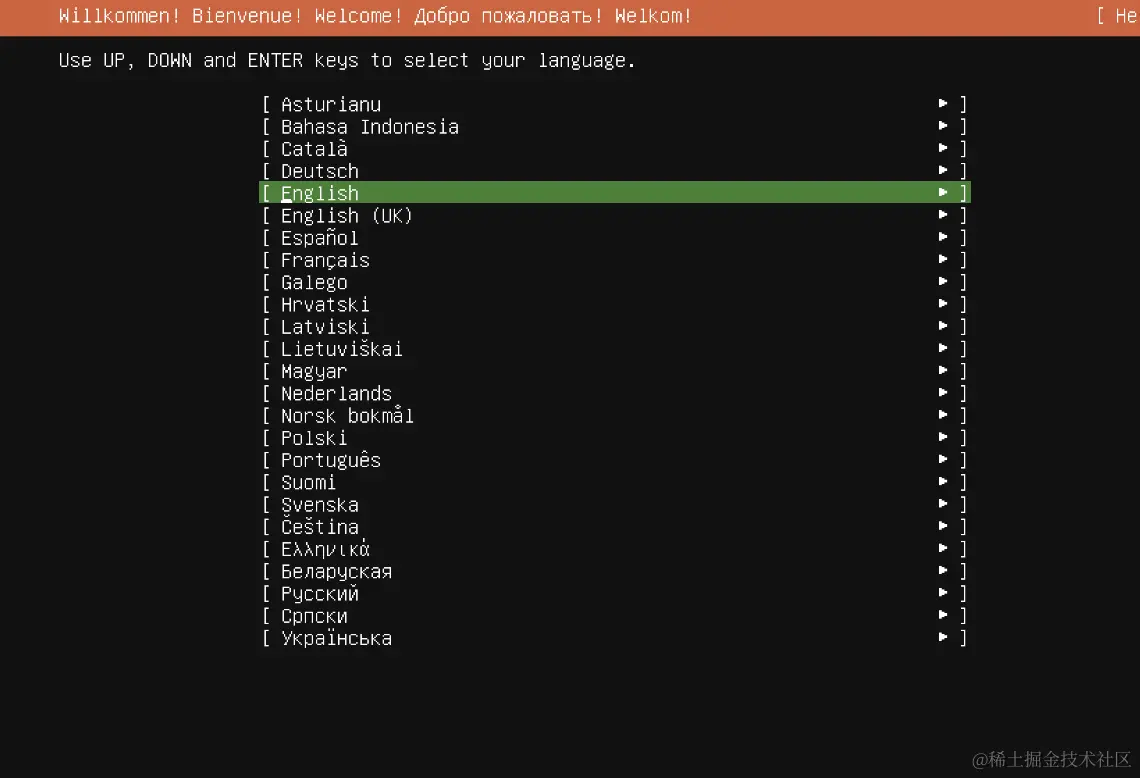Select Magyar language option
The height and width of the screenshot is (778, 1140).
(614, 371)
